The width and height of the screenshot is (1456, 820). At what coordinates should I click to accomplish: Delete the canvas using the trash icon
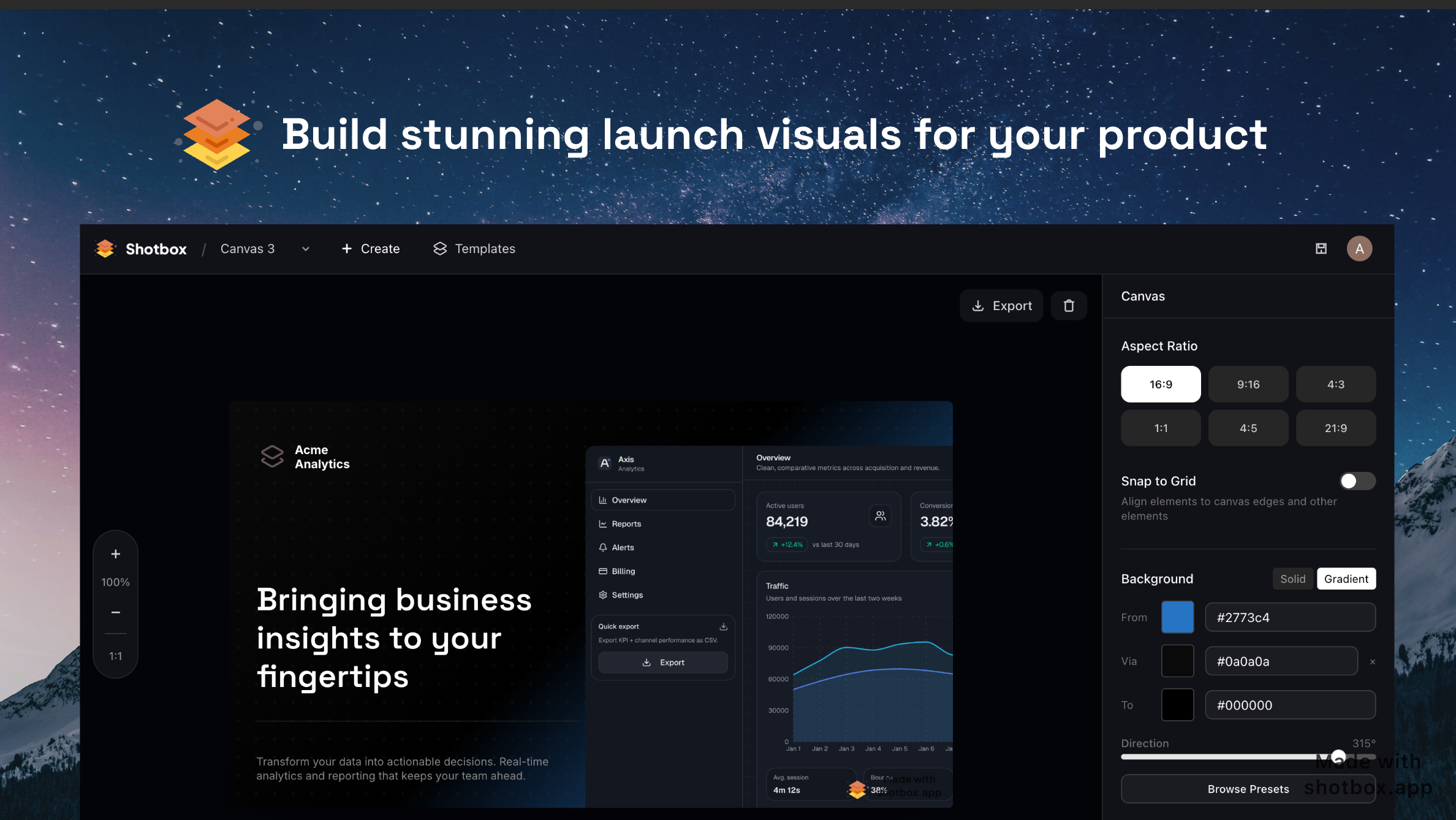1069,305
